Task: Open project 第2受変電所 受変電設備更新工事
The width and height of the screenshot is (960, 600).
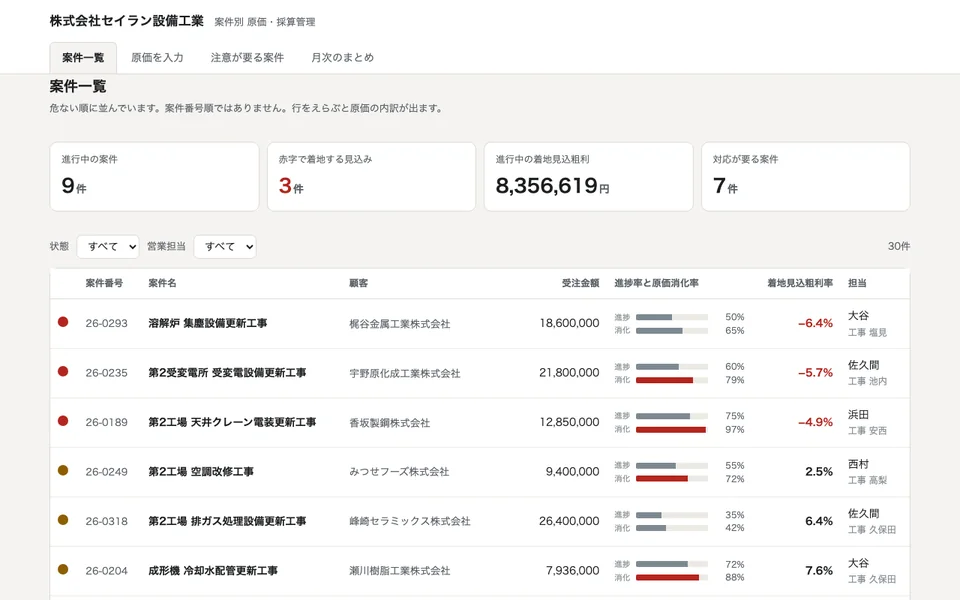Action: (x=227, y=373)
